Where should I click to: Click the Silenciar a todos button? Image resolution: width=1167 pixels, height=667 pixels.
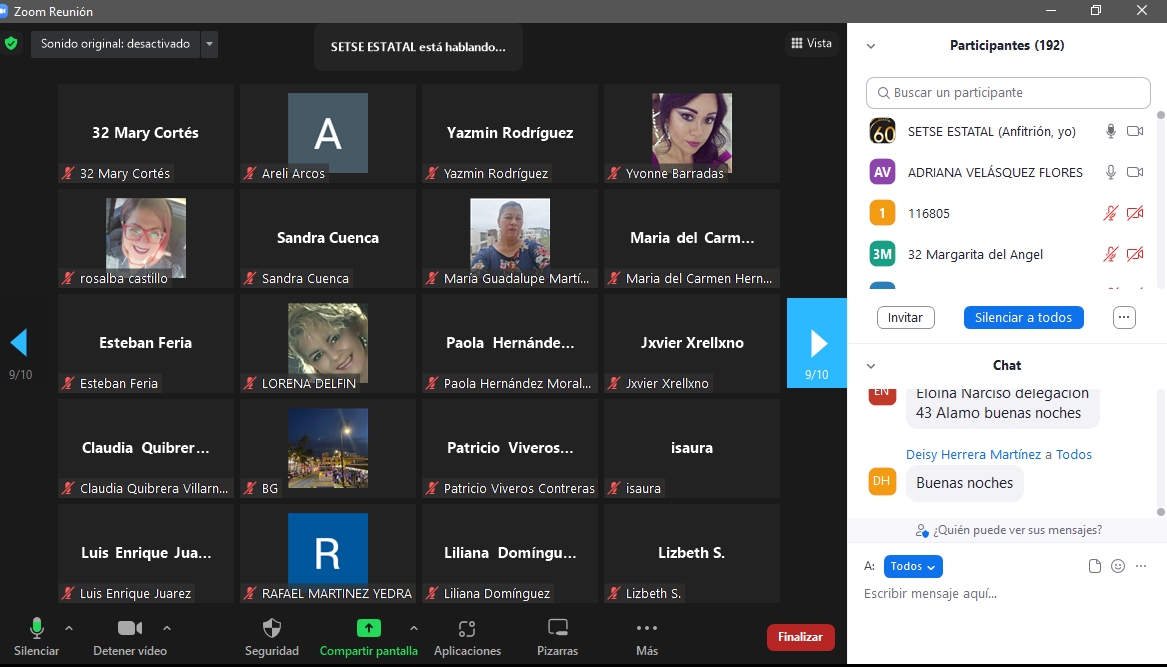1023,317
